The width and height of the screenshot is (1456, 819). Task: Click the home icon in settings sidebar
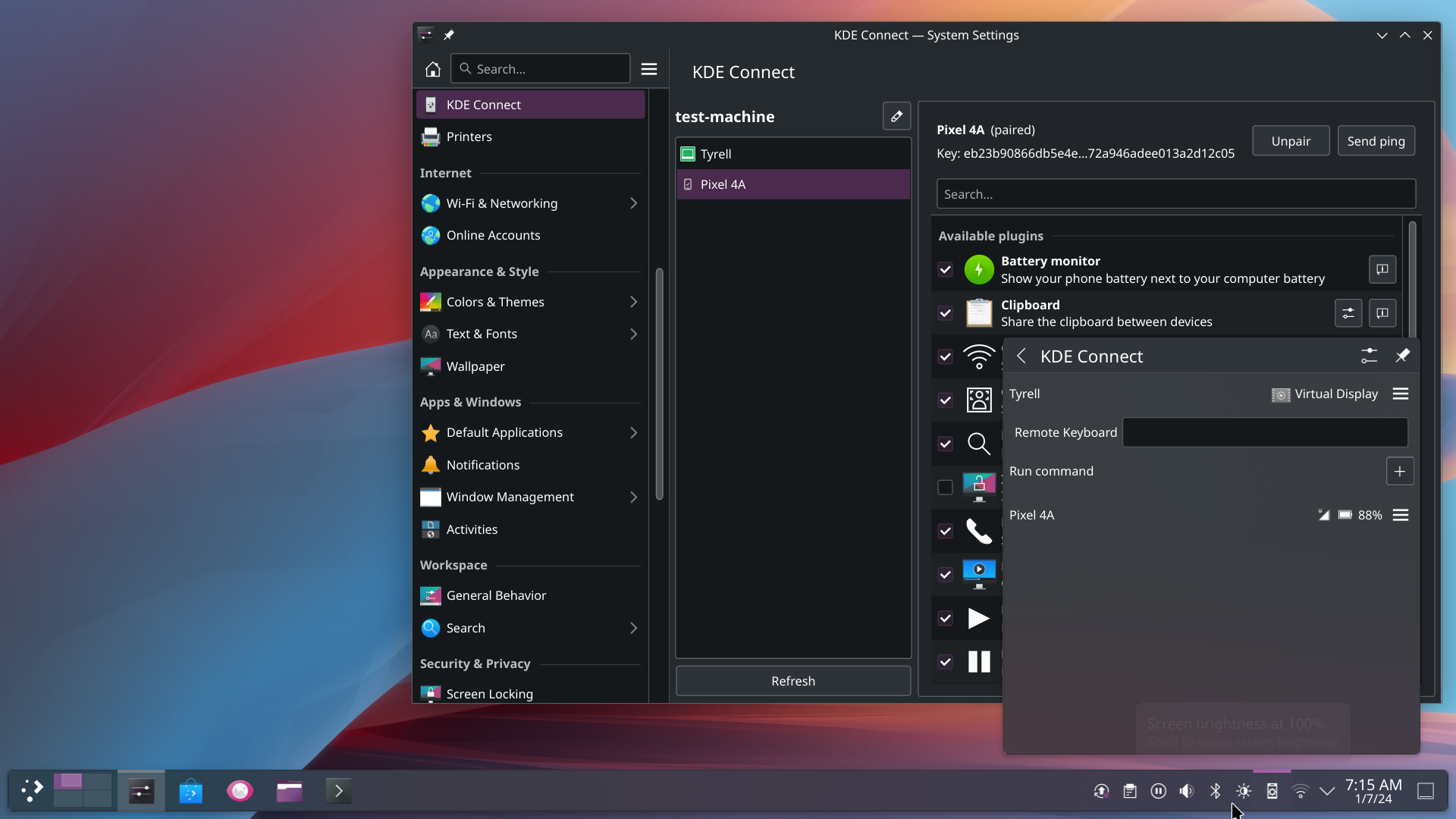click(x=432, y=69)
